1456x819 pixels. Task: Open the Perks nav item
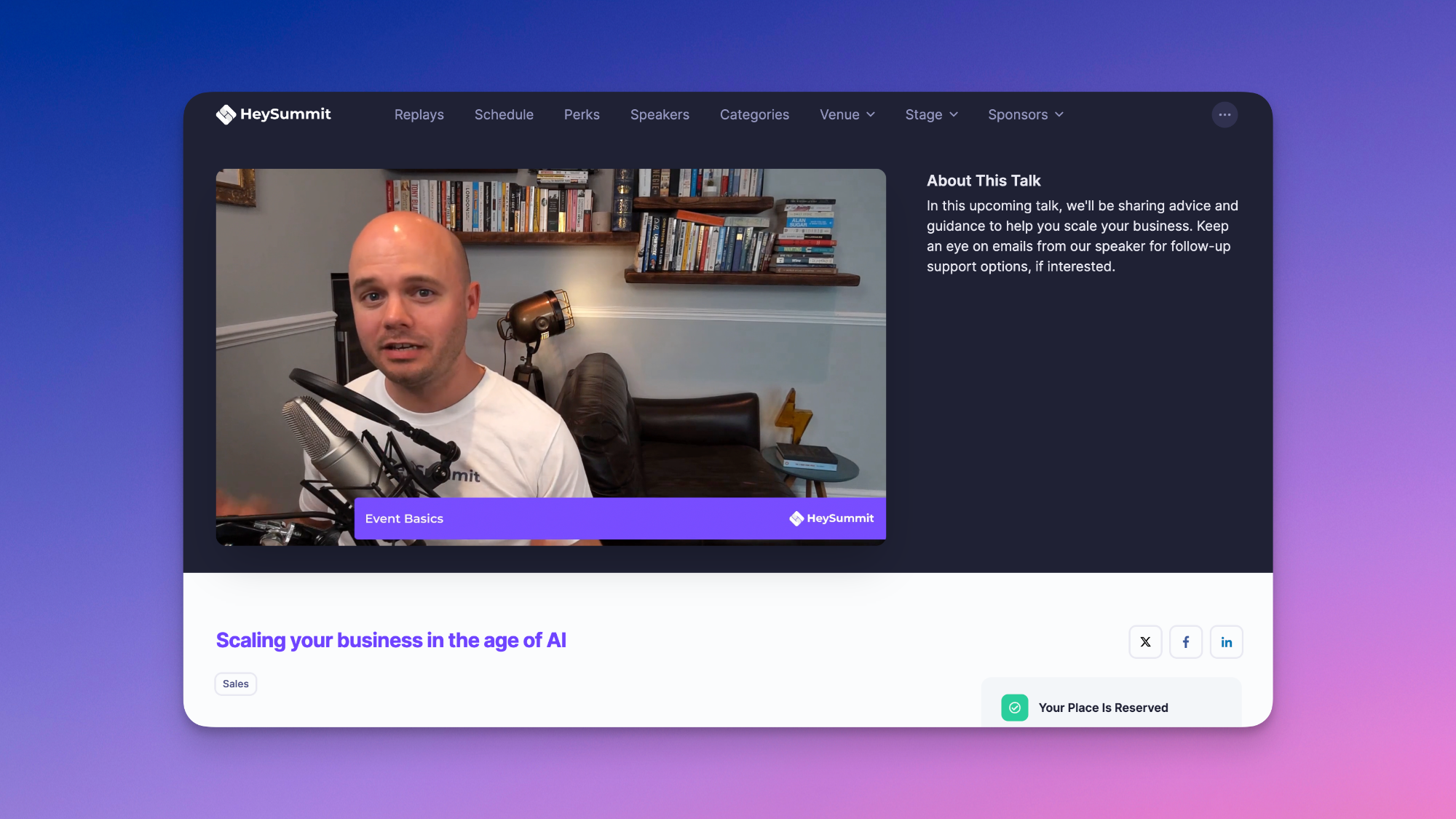coord(582,114)
